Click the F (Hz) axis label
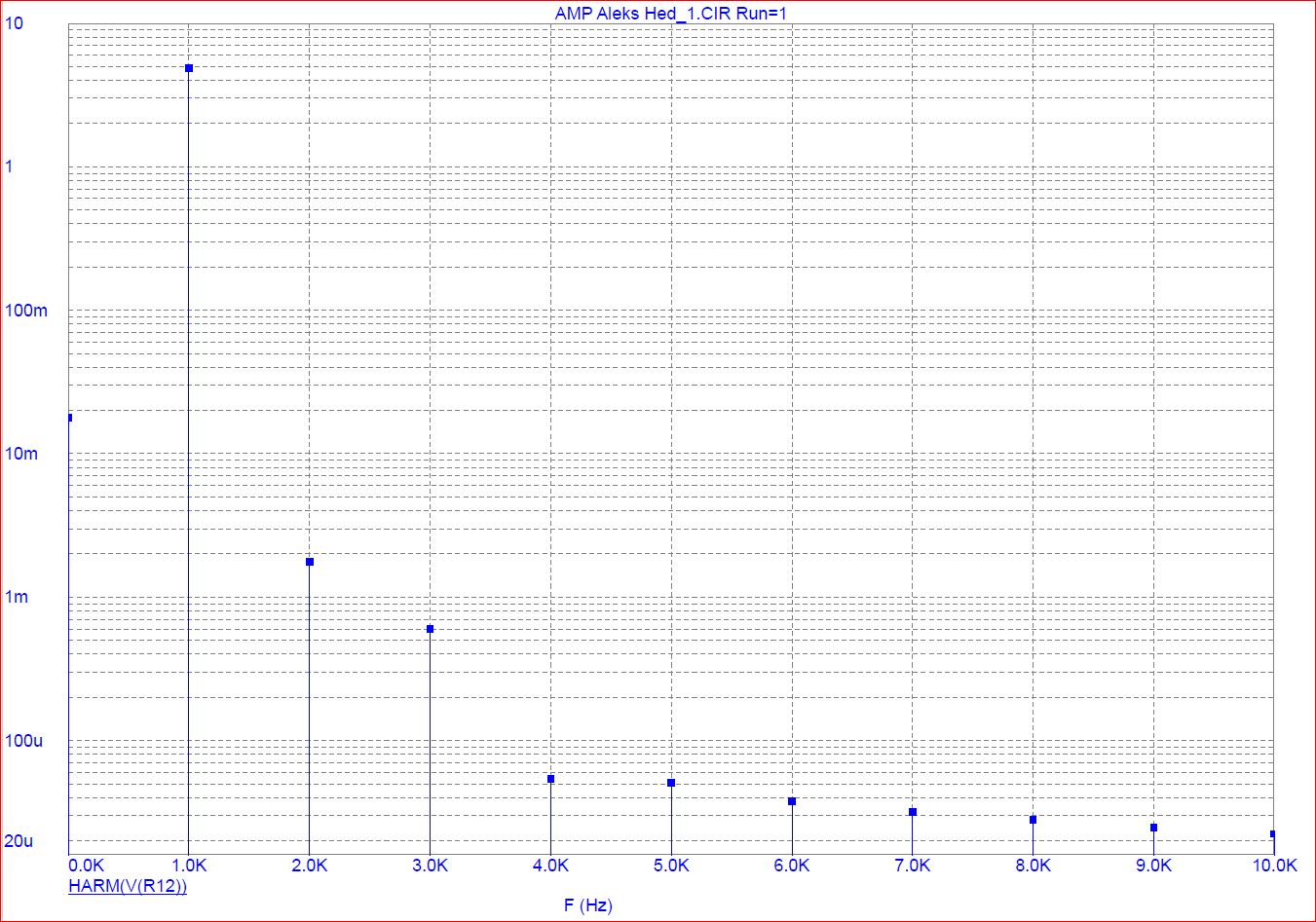This screenshot has width=1316, height=922. click(588, 905)
